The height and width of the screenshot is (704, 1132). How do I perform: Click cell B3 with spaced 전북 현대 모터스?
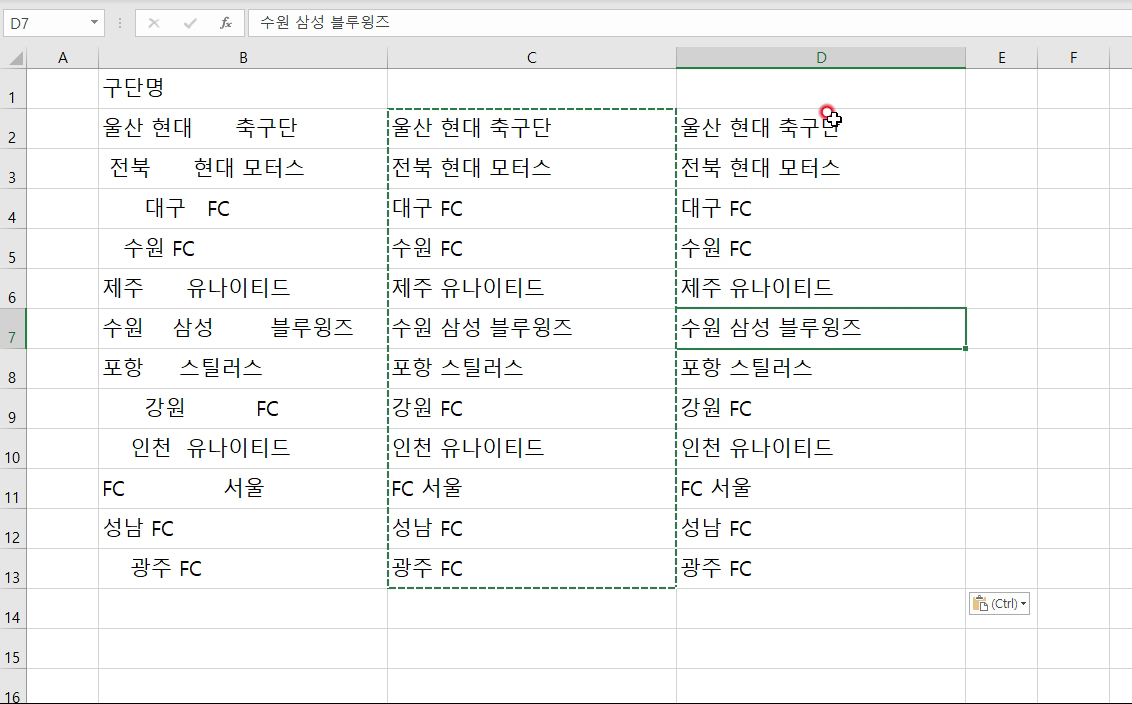pos(243,169)
